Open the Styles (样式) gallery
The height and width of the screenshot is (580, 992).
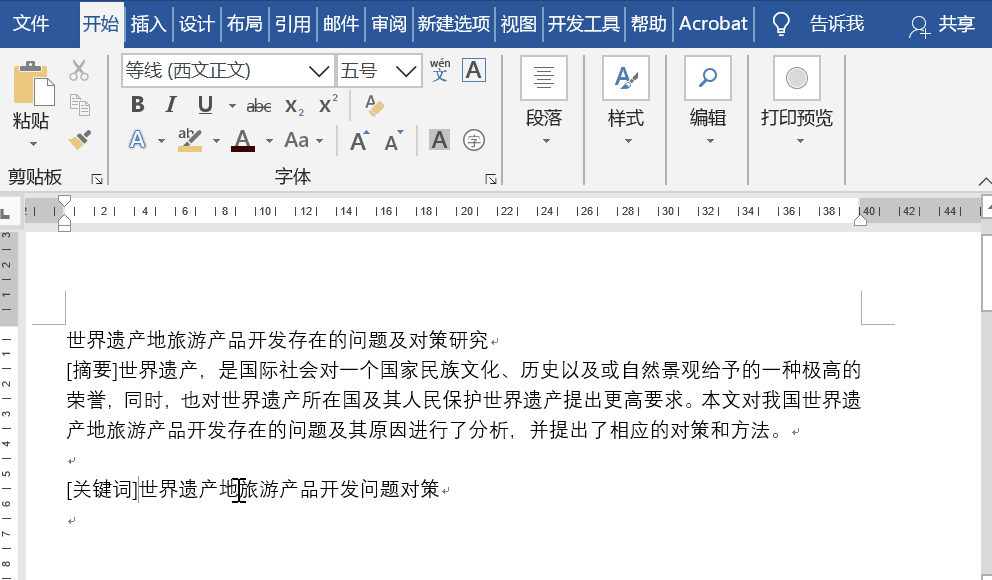626,100
